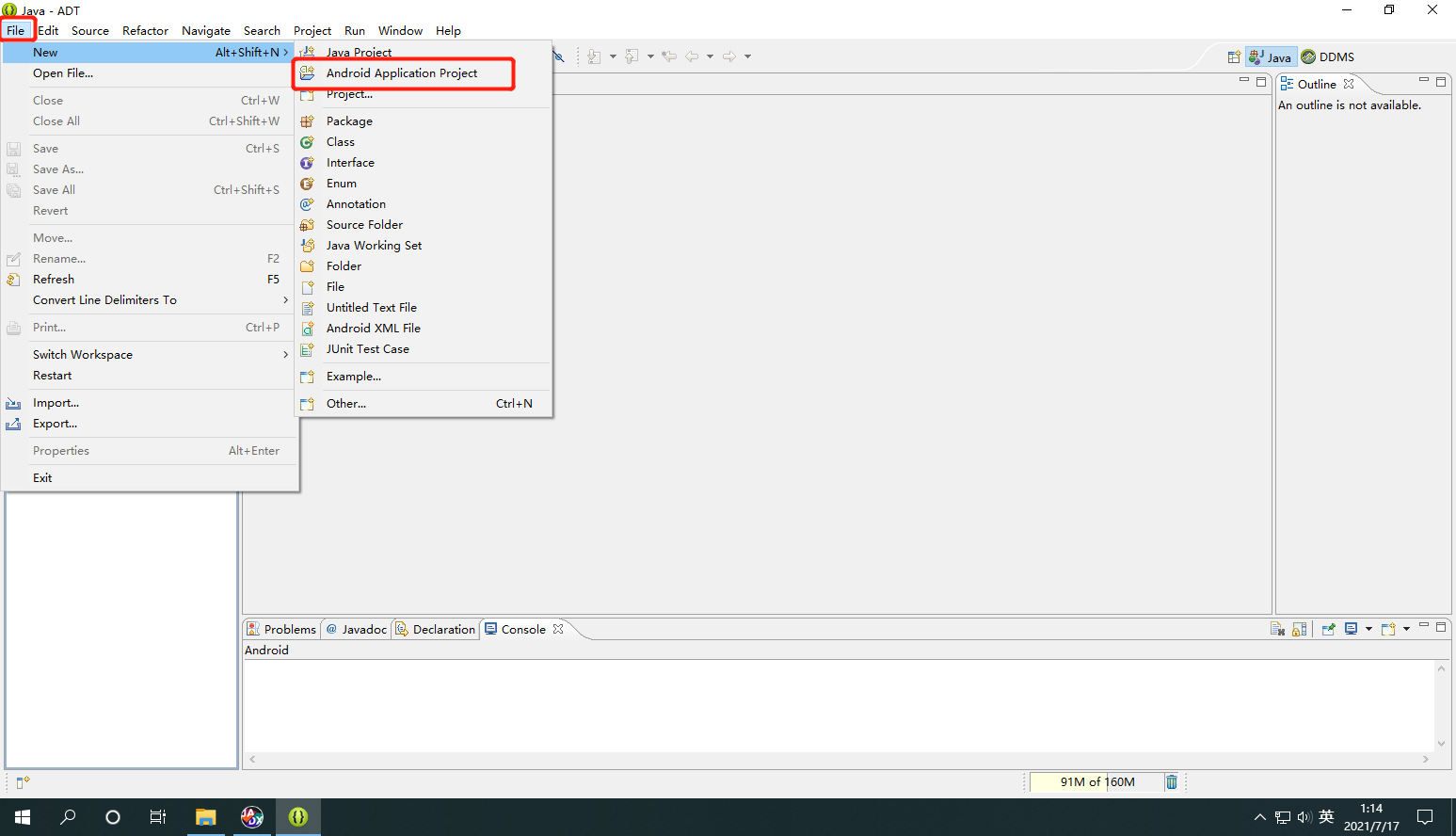Open the Refactor menu
This screenshot has height=836, width=1456.
point(145,31)
